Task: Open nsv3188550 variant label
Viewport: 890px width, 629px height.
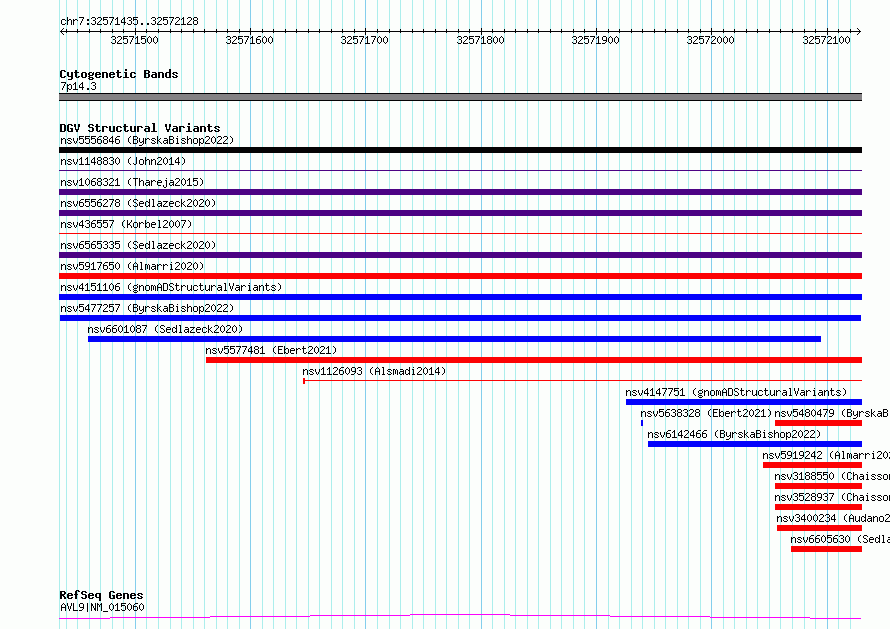Action: [x=832, y=476]
